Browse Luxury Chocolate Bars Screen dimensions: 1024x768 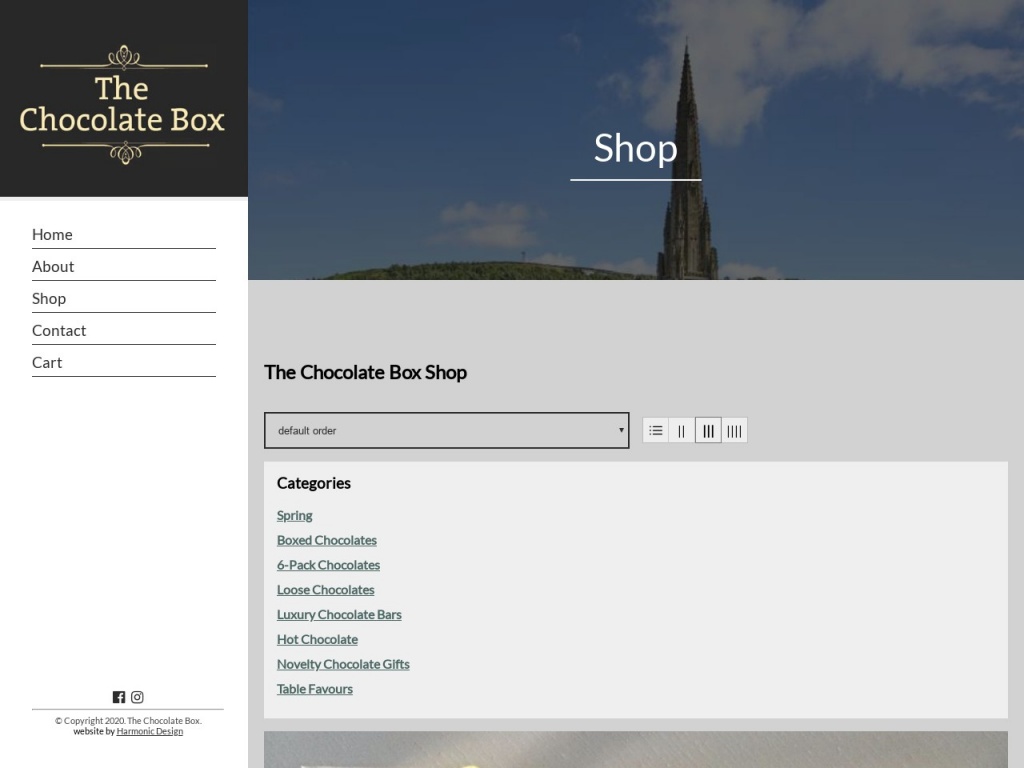(339, 614)
